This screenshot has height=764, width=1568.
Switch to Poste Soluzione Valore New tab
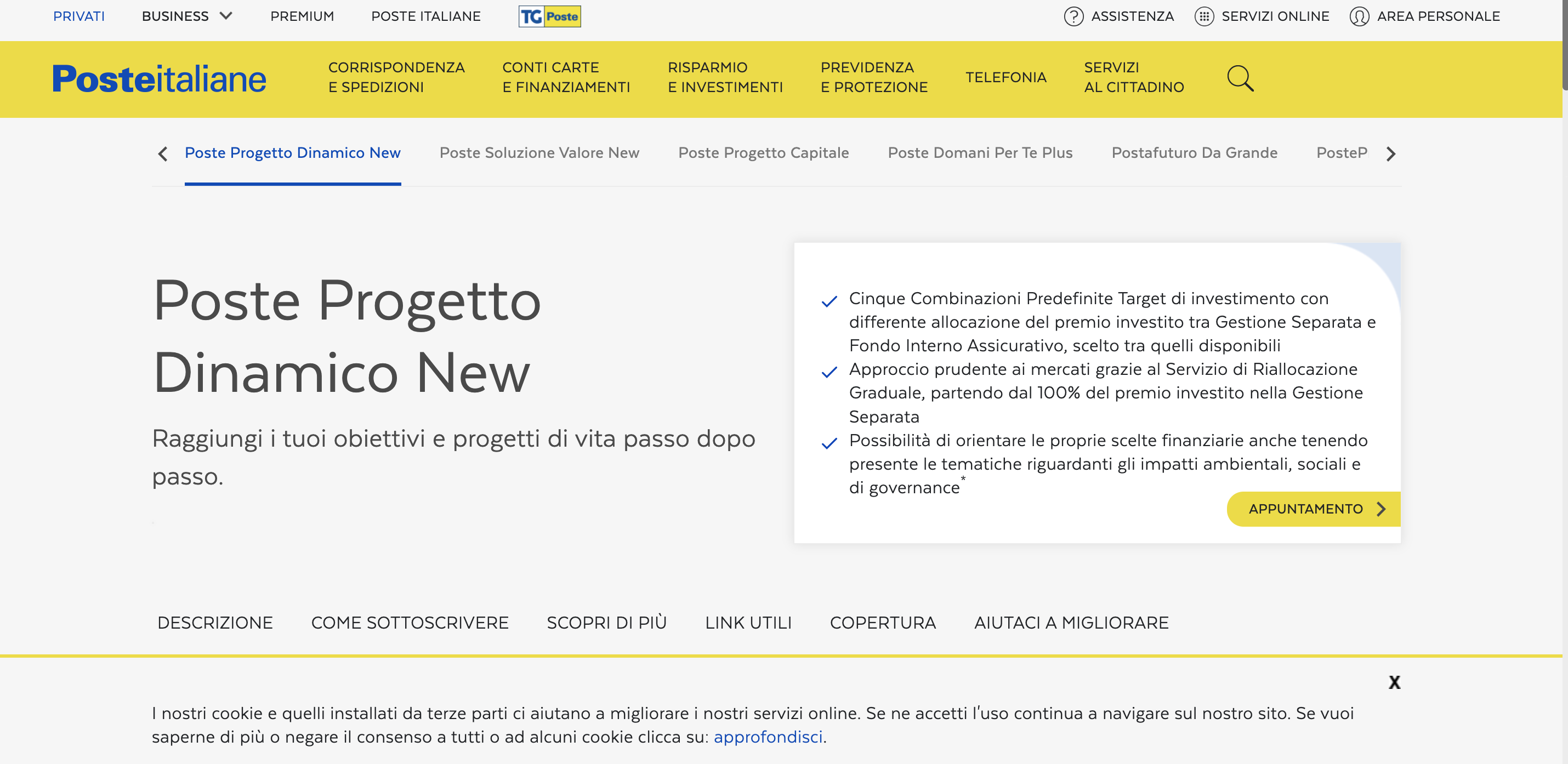(x=539, y=153)
